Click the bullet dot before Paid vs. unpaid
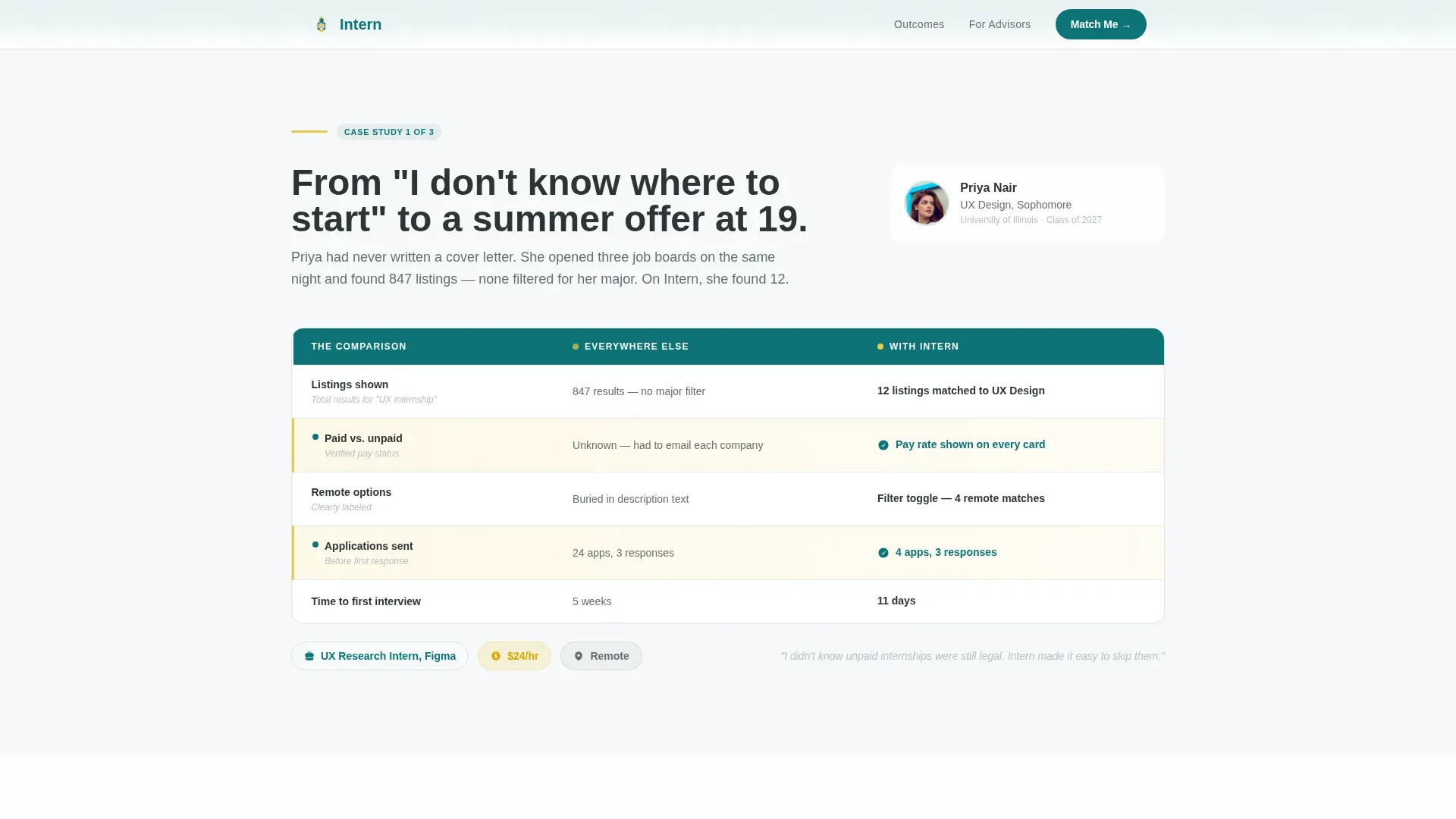 315,437
